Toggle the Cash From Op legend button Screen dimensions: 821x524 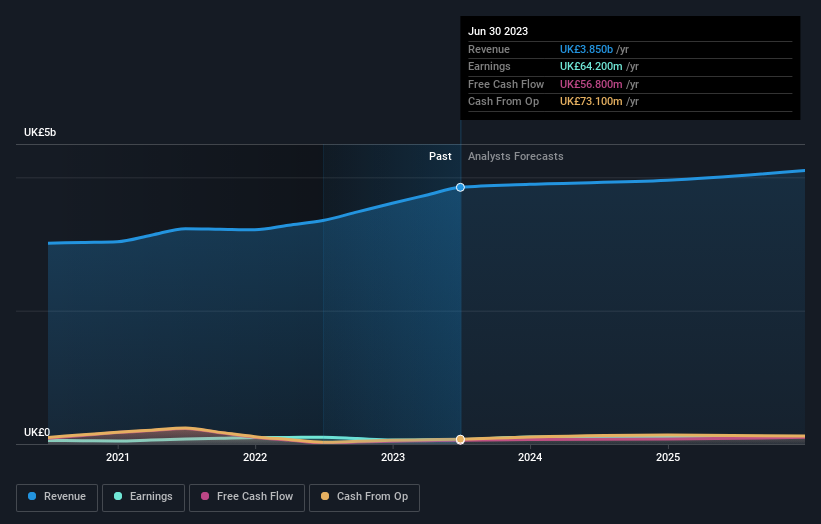coord(364,497)
